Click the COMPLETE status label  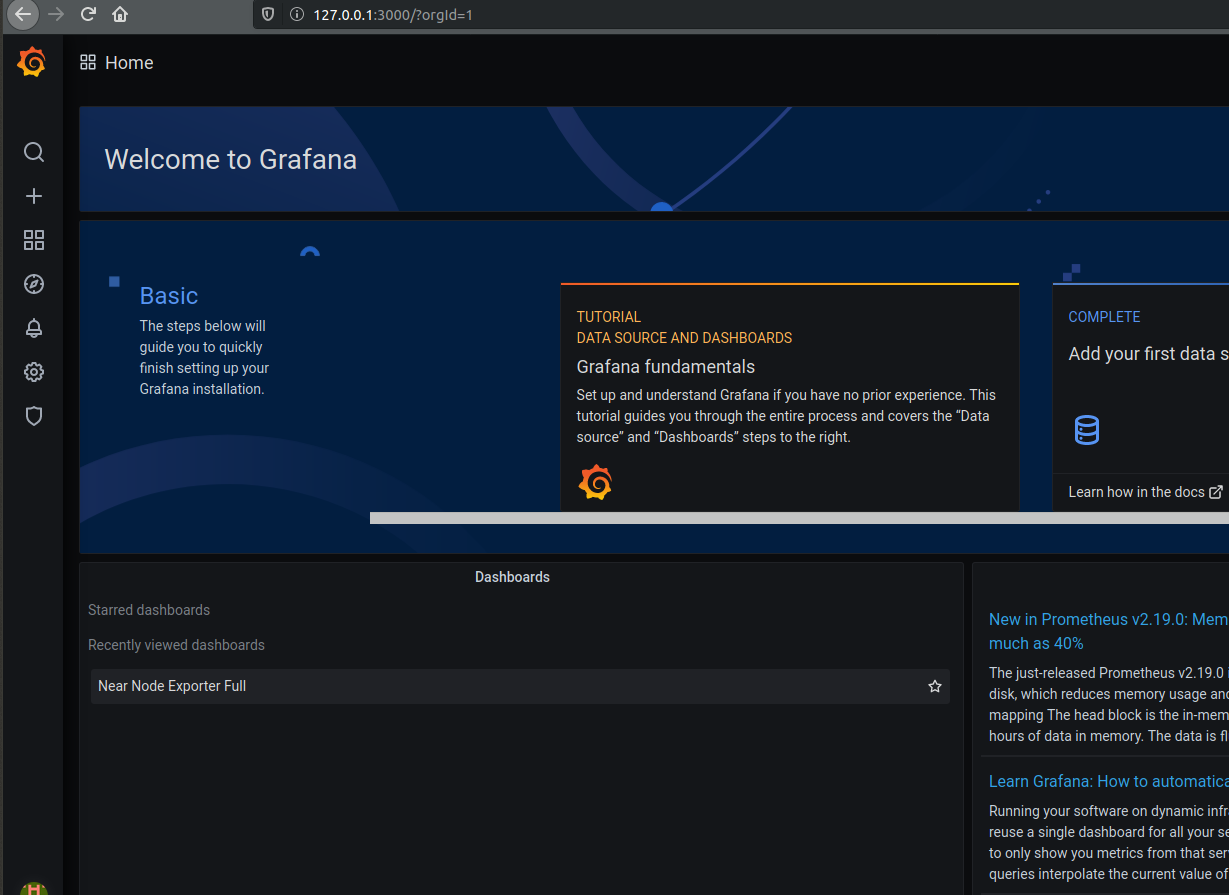pyautogui.click(x=1104, y=317)
